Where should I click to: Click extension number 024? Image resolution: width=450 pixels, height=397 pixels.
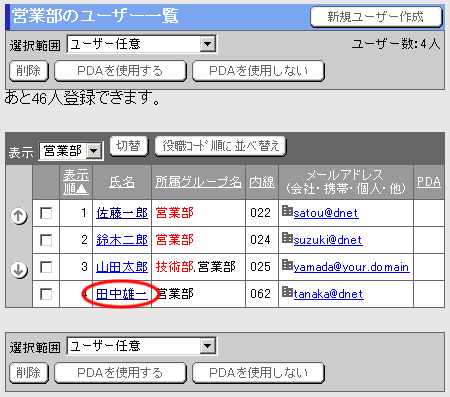pos(260,240)
